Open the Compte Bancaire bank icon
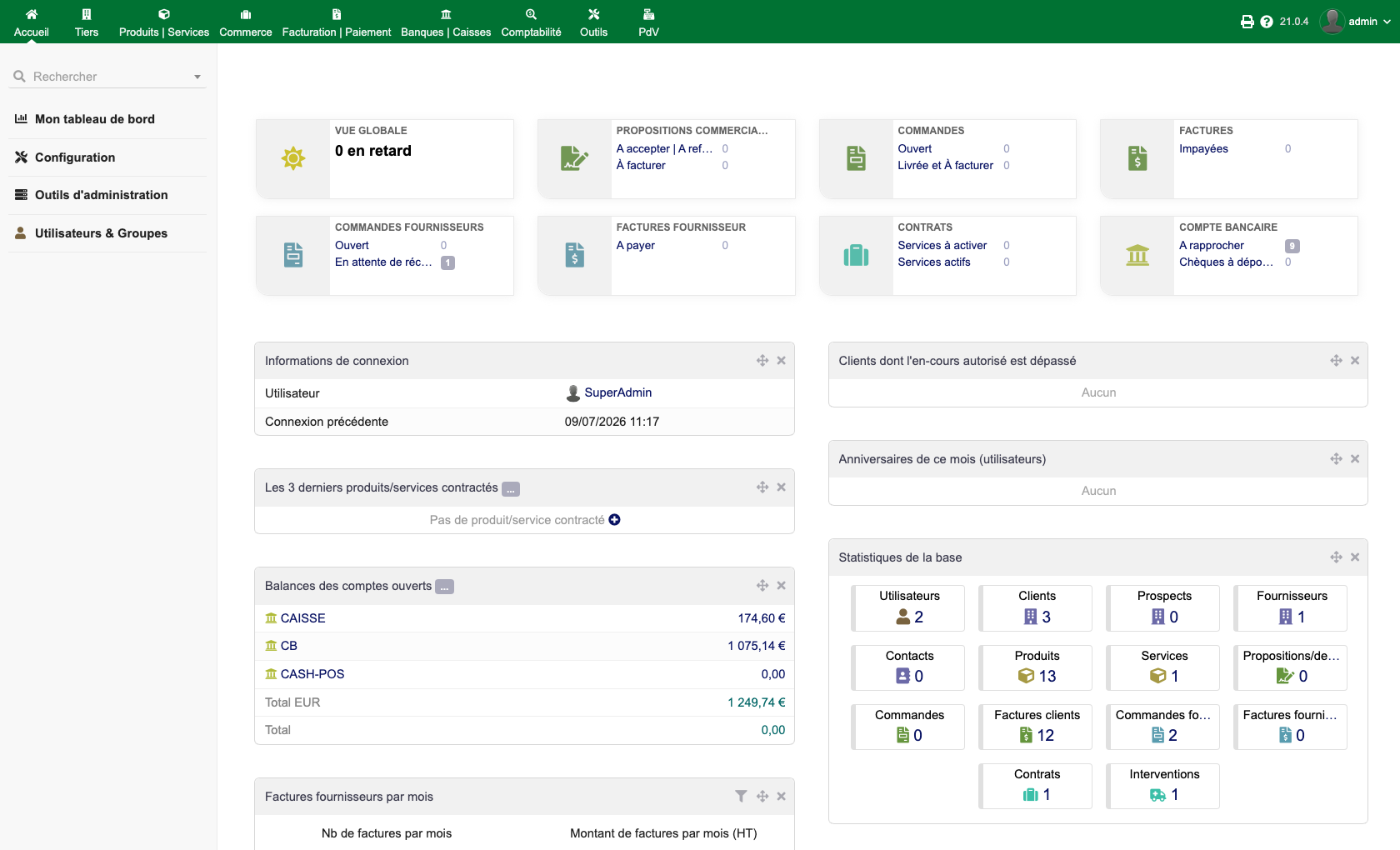This screenshot has width=1400, height=850. tap(1137, 255)
